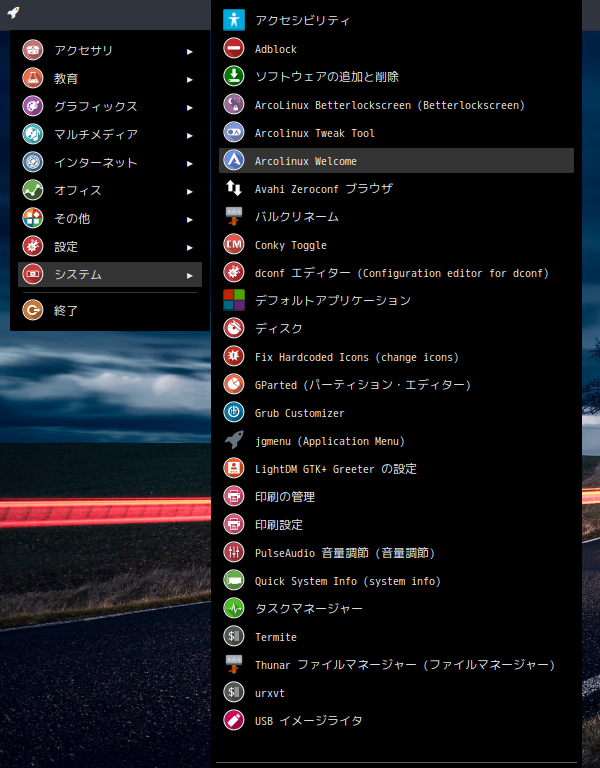
Task: Click the タスクマネージャー green pulse icon
Action: coord(234,608)
